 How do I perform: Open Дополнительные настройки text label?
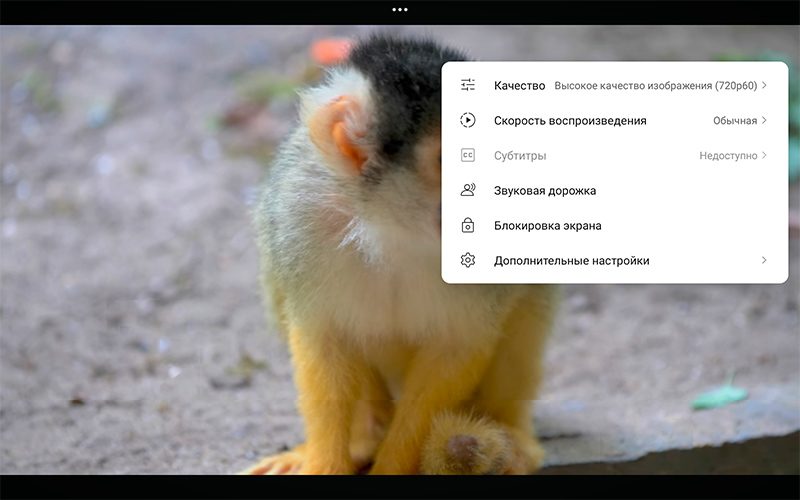[x=571, y=261]
